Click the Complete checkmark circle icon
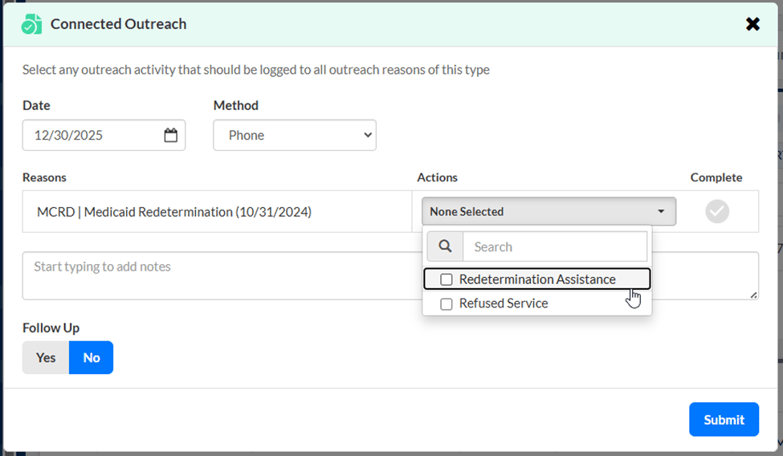Image resolution: width=783 pixels, height=456 pixels. [x=716, y=212]
